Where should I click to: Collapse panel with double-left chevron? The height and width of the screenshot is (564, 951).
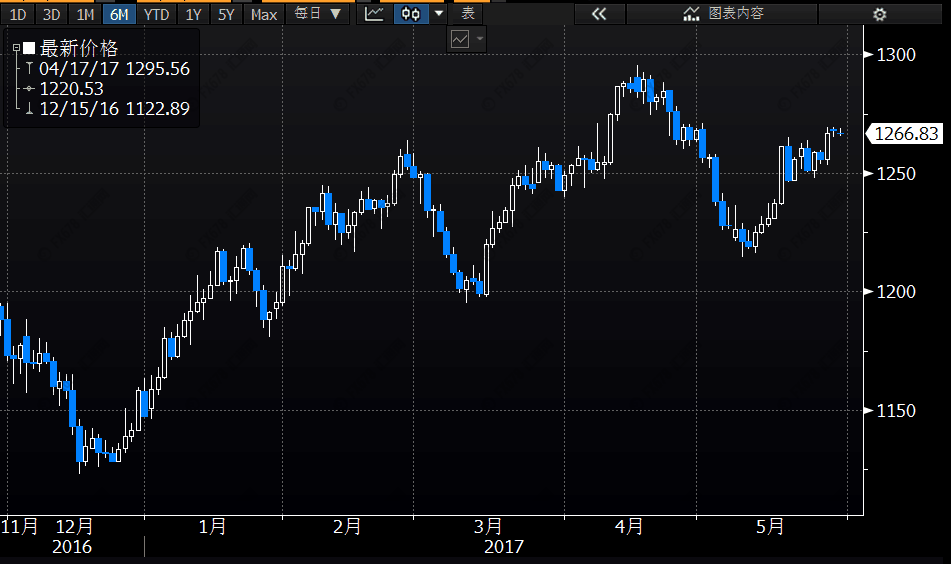click(x=599, y=14)
